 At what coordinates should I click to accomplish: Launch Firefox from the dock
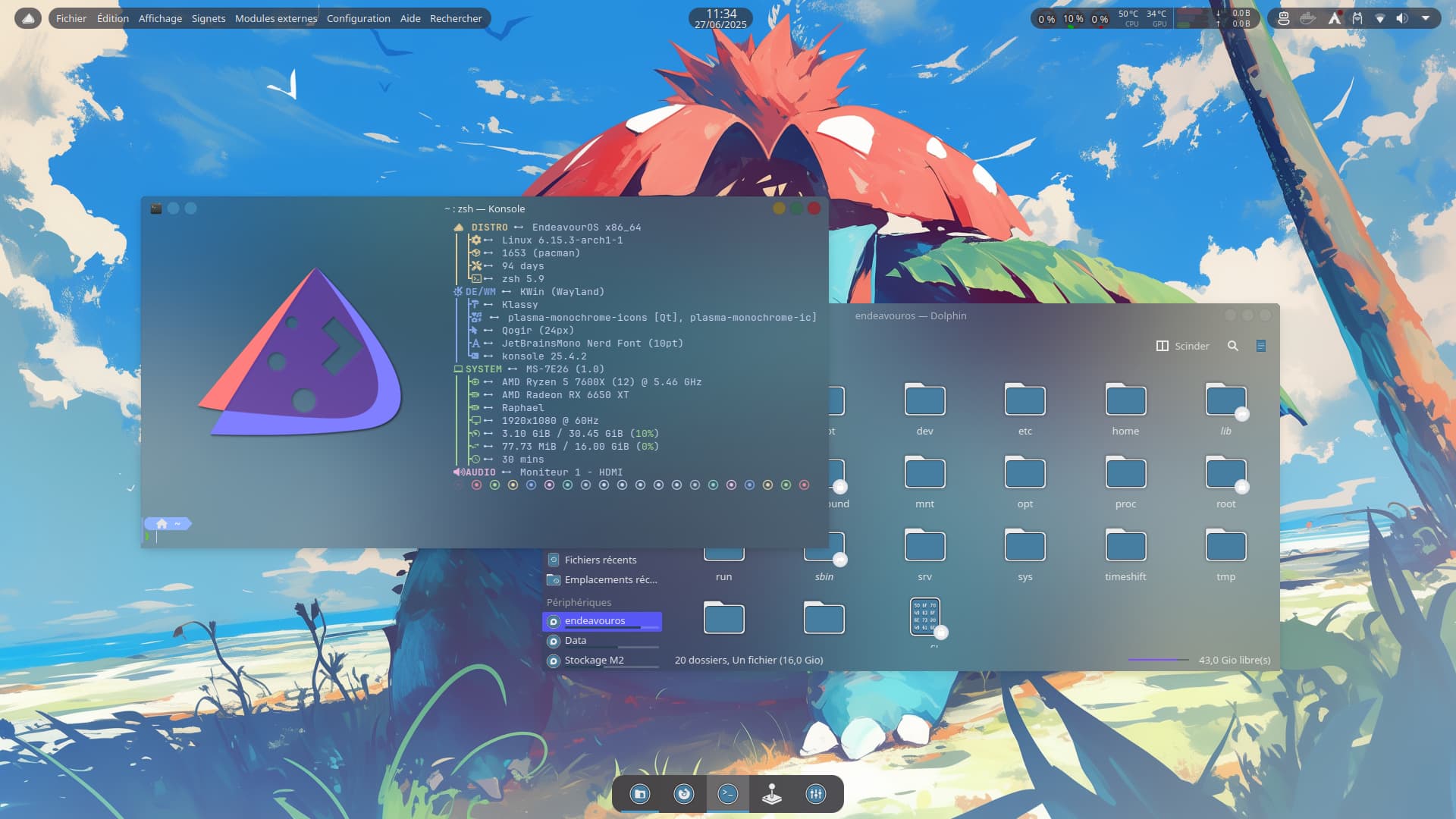[684, 794]
